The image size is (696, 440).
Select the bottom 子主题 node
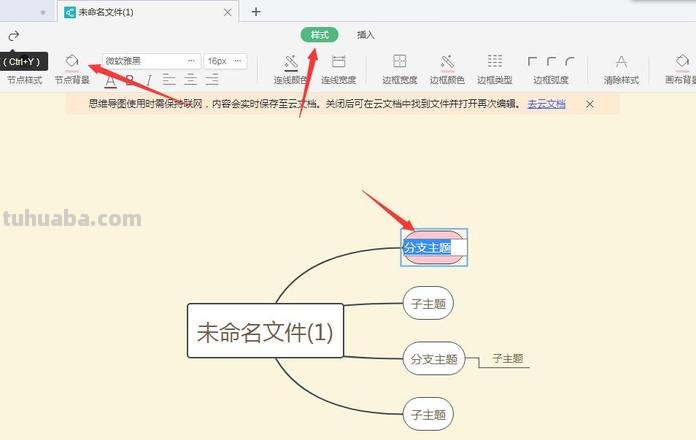428,415
